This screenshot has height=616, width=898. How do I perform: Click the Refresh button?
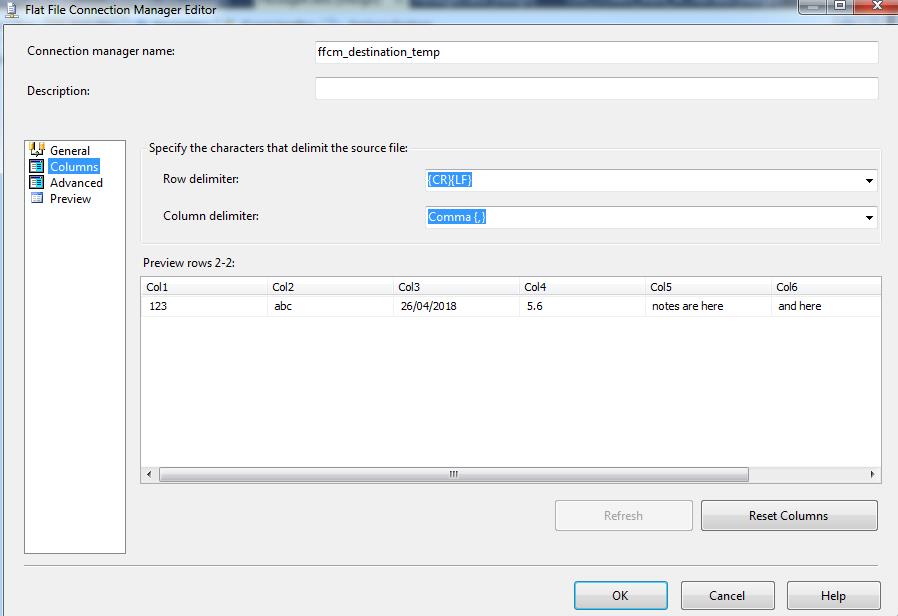624,515
